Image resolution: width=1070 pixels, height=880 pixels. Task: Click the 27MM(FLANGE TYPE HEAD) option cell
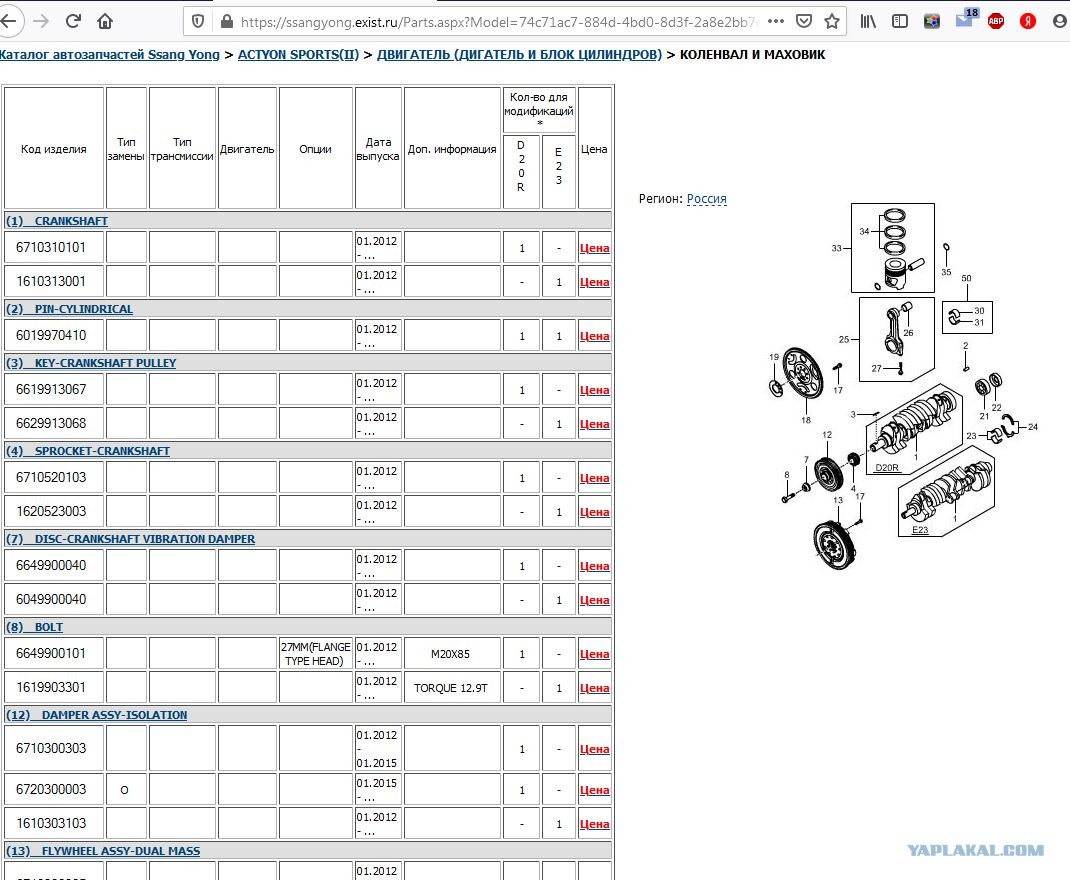[x=315, y=654]
